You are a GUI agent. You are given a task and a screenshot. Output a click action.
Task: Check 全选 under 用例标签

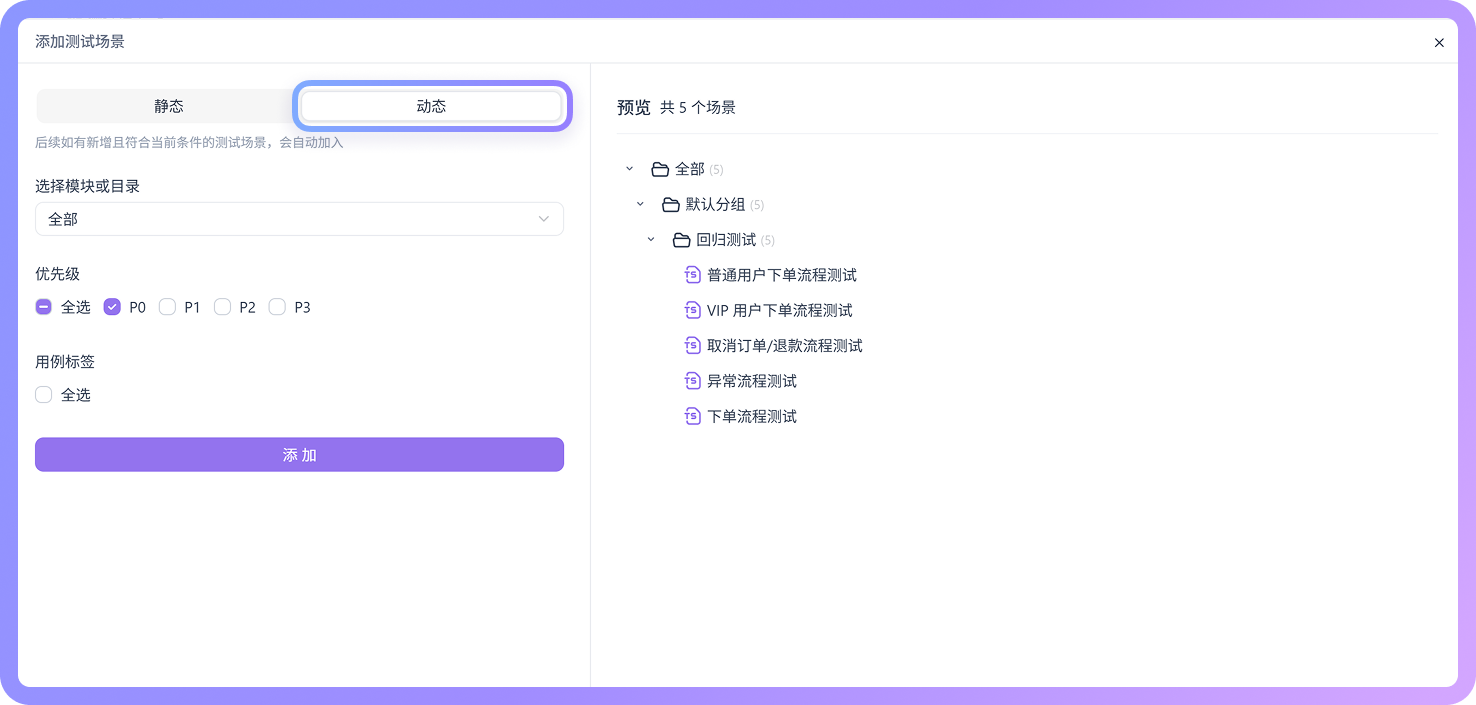click(43, 394)
